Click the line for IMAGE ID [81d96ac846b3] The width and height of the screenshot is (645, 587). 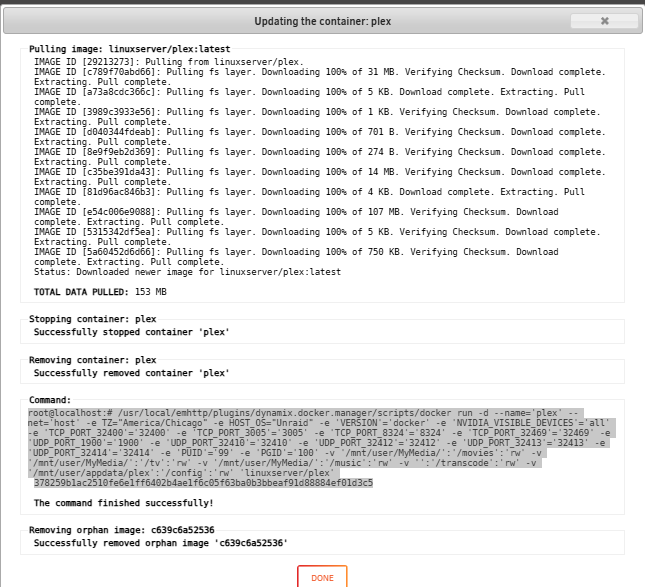click(309, 197)
